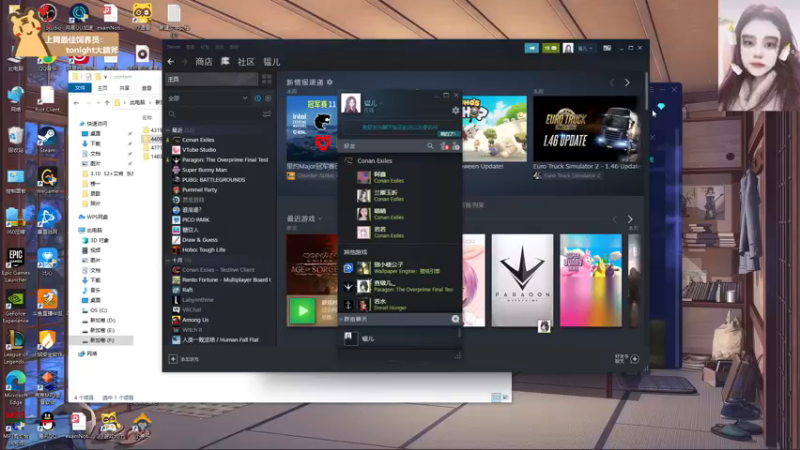Screen dimensions: 800x450
Task: Show next recent games with right arrow
Action: [x=630, y=219]
